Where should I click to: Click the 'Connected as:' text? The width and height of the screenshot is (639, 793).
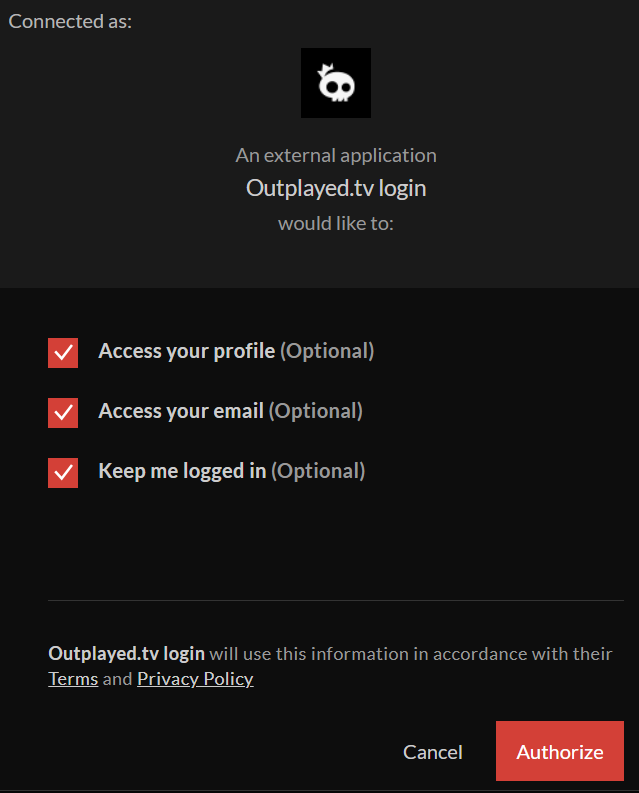[70, 21]
